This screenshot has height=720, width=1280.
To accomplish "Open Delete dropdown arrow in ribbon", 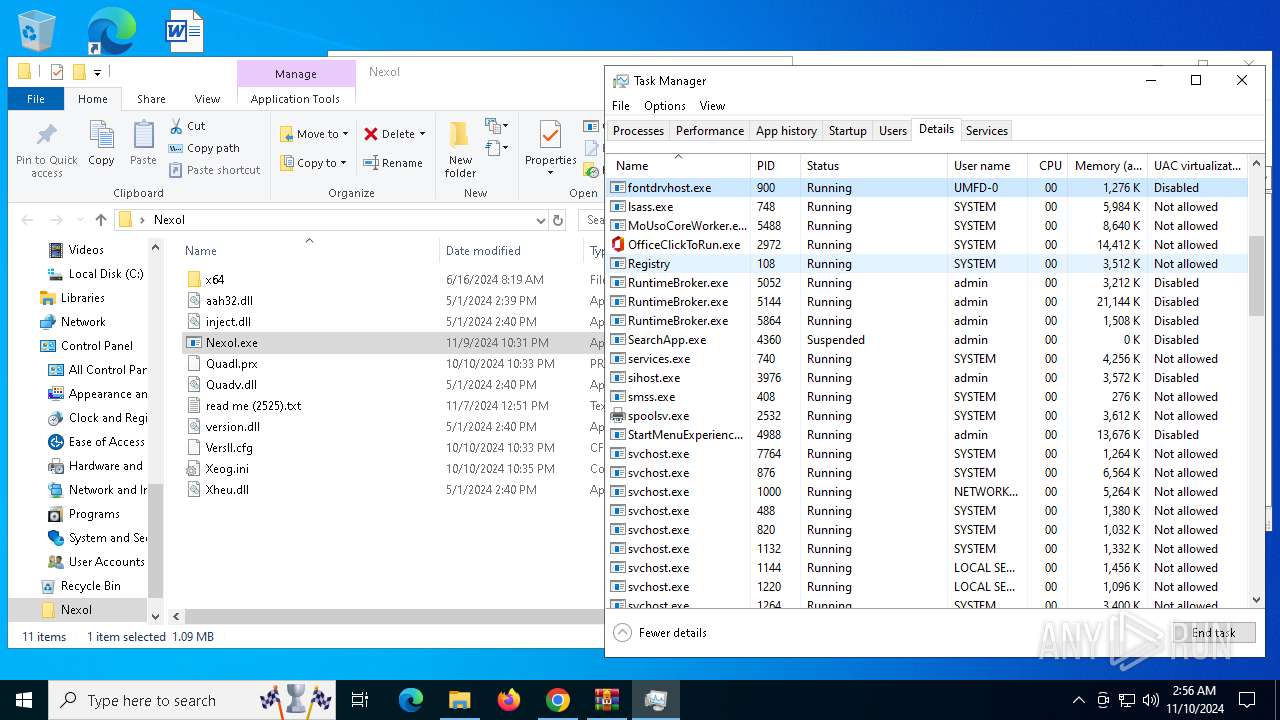I will [x=422, y=134].
